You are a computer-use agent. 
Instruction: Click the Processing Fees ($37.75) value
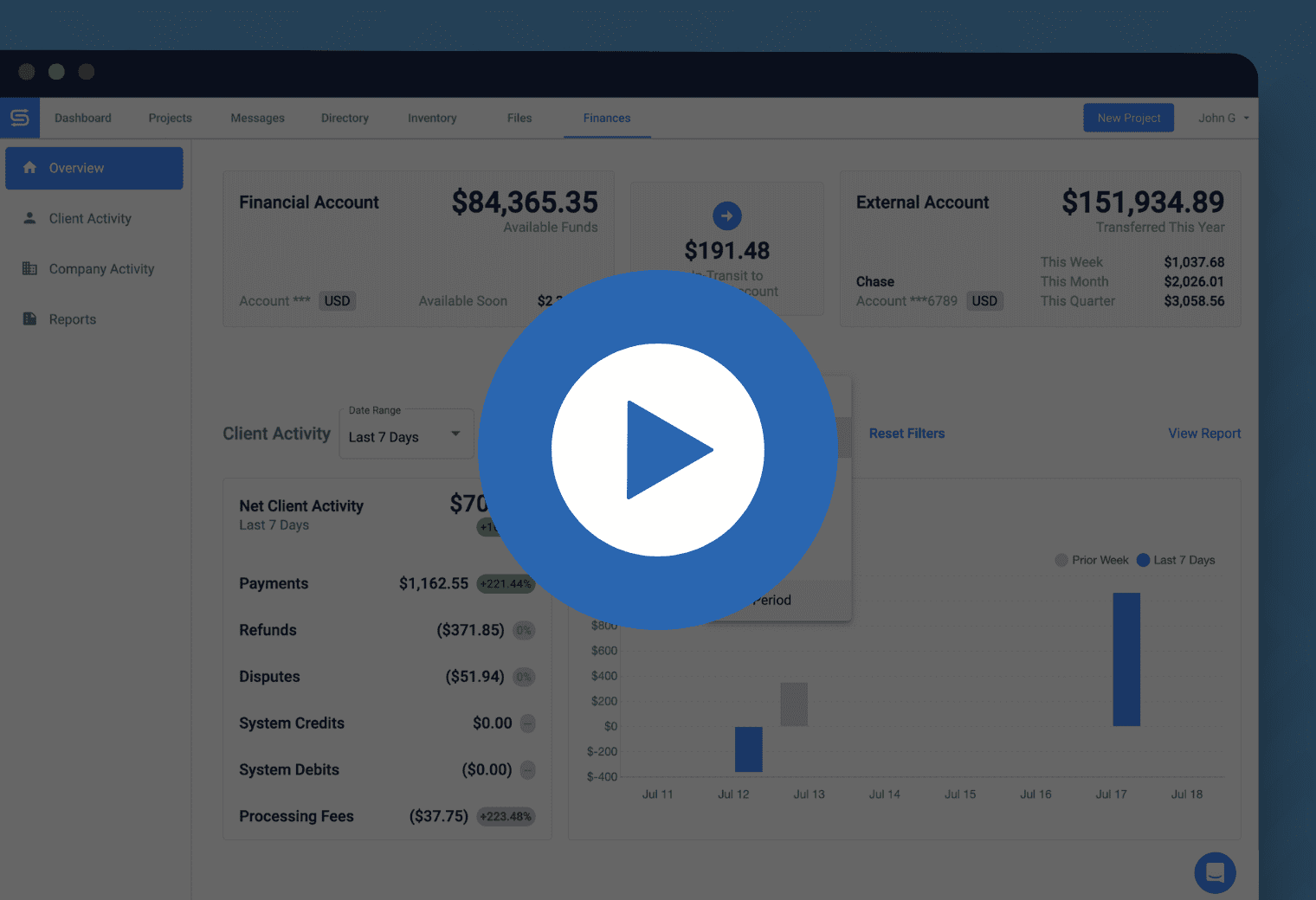[x=438, y=817]
